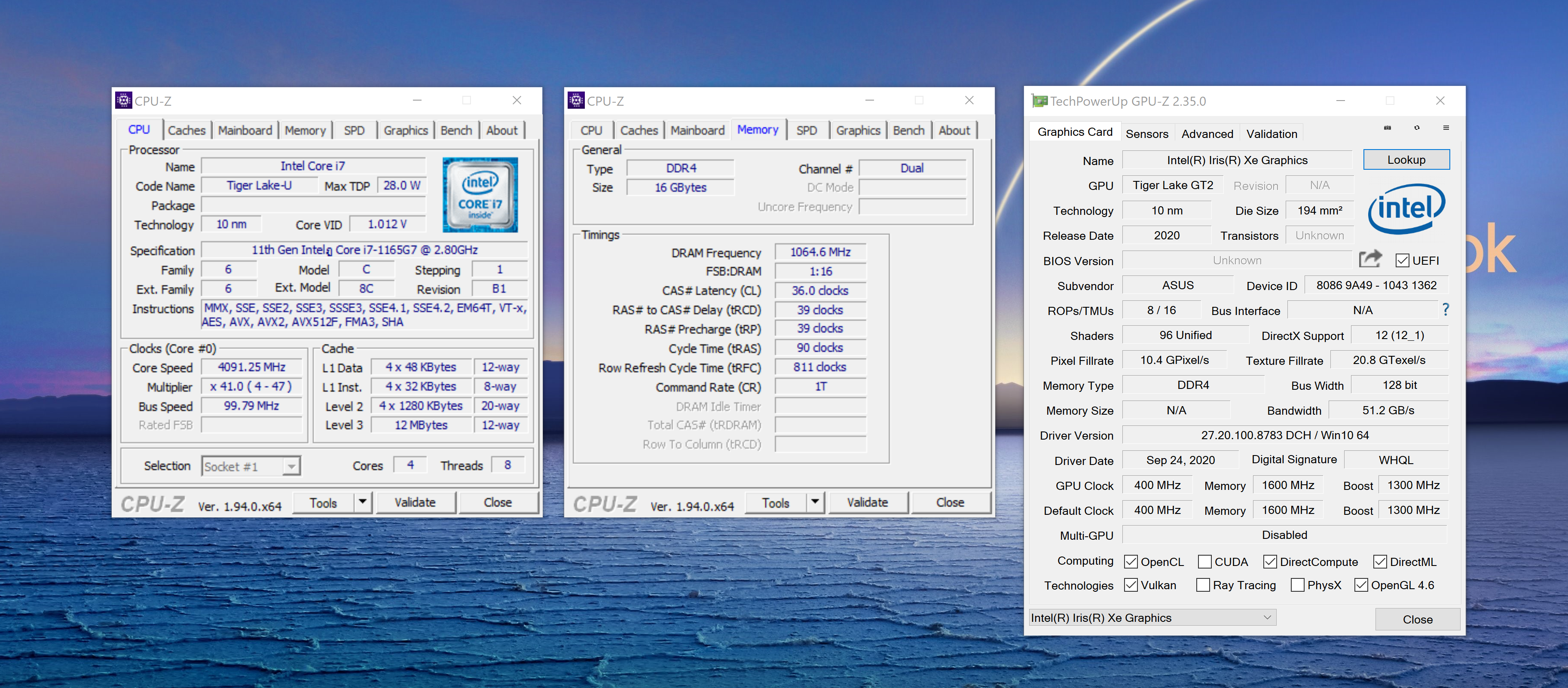Toggle the OpenCL checkbox
Screen dimensions: 1568x688
tap(1131, 561)
